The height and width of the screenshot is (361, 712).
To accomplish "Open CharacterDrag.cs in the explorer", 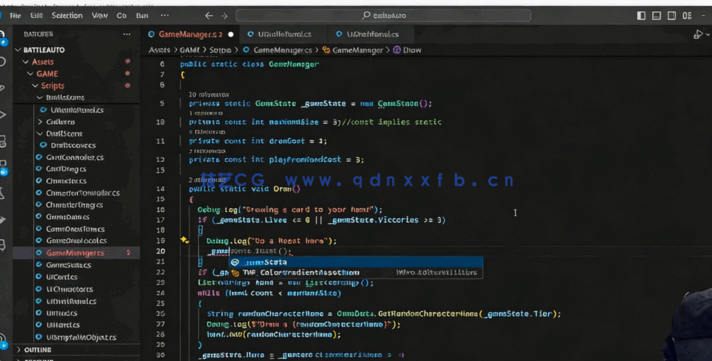I will coord(74,205).
